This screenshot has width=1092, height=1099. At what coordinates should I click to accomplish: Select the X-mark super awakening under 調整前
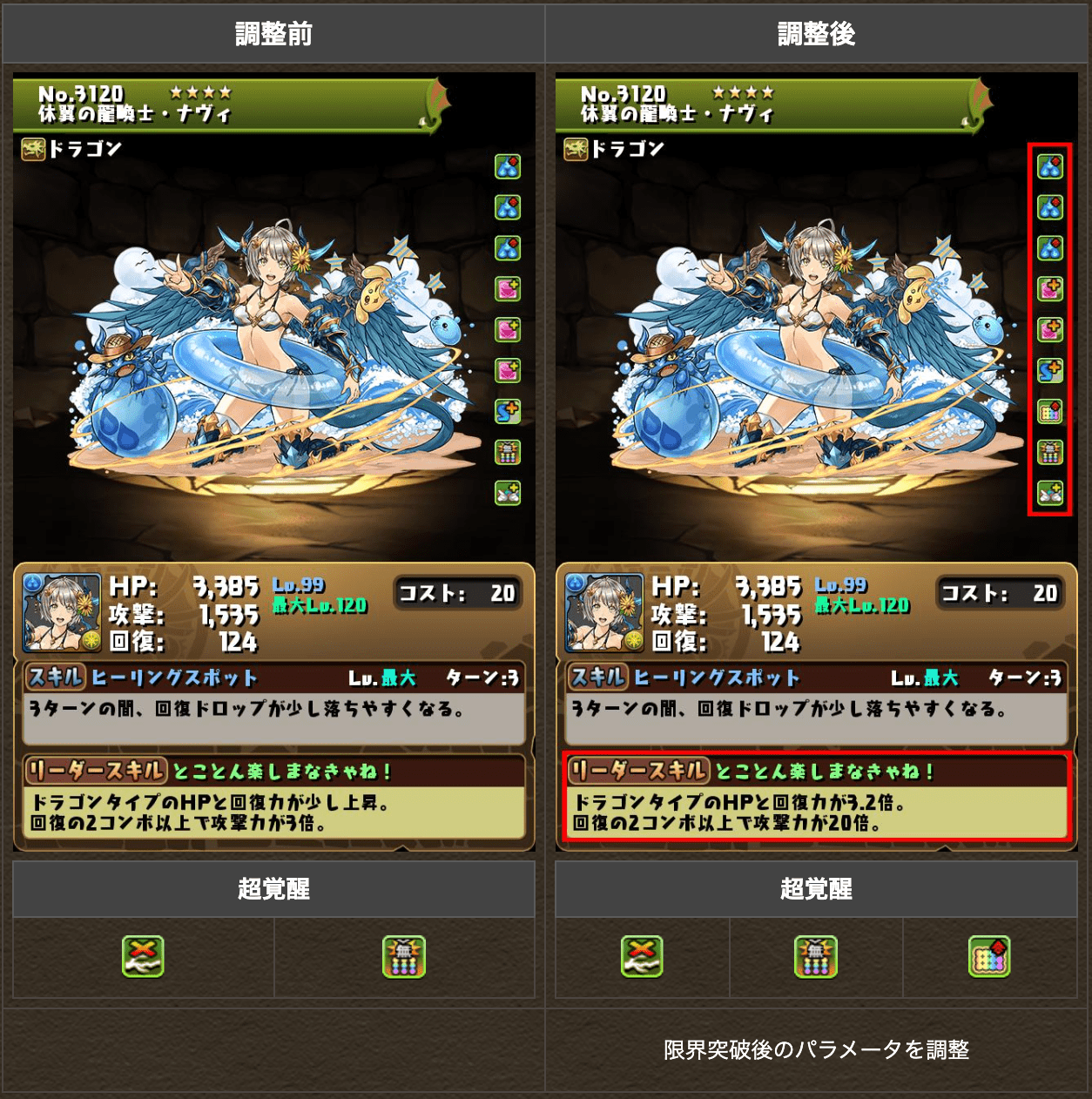point(143,956)
